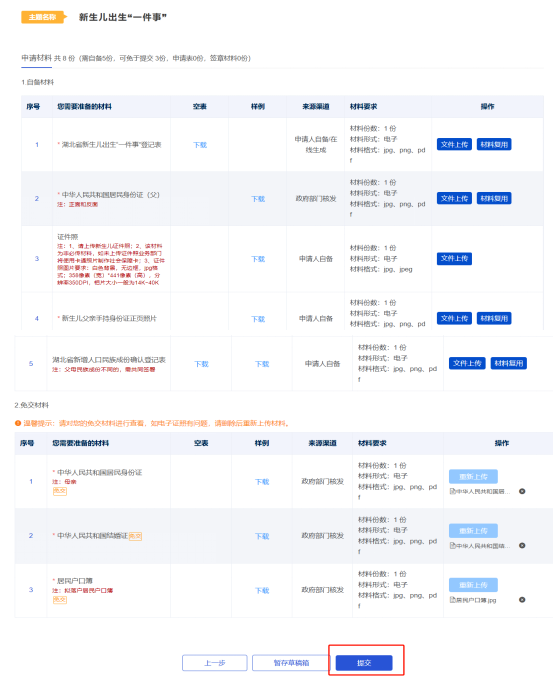Click 文件上传 for father holding ID photo
Screen dimensions: 555x680
454,318
